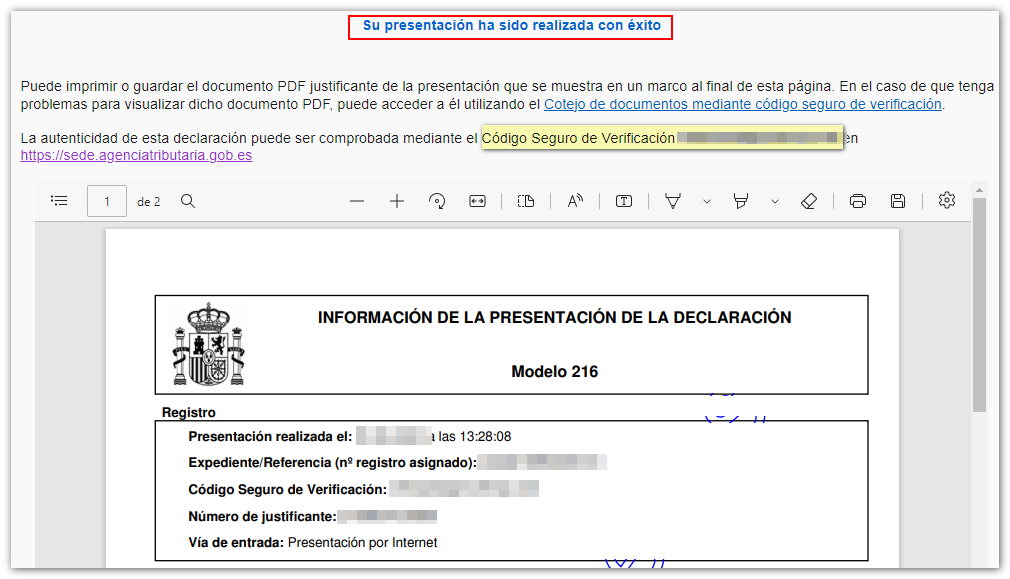Fit PDF page to width
This screenshot has width=1010, height=579.
[x=477, y=201]
